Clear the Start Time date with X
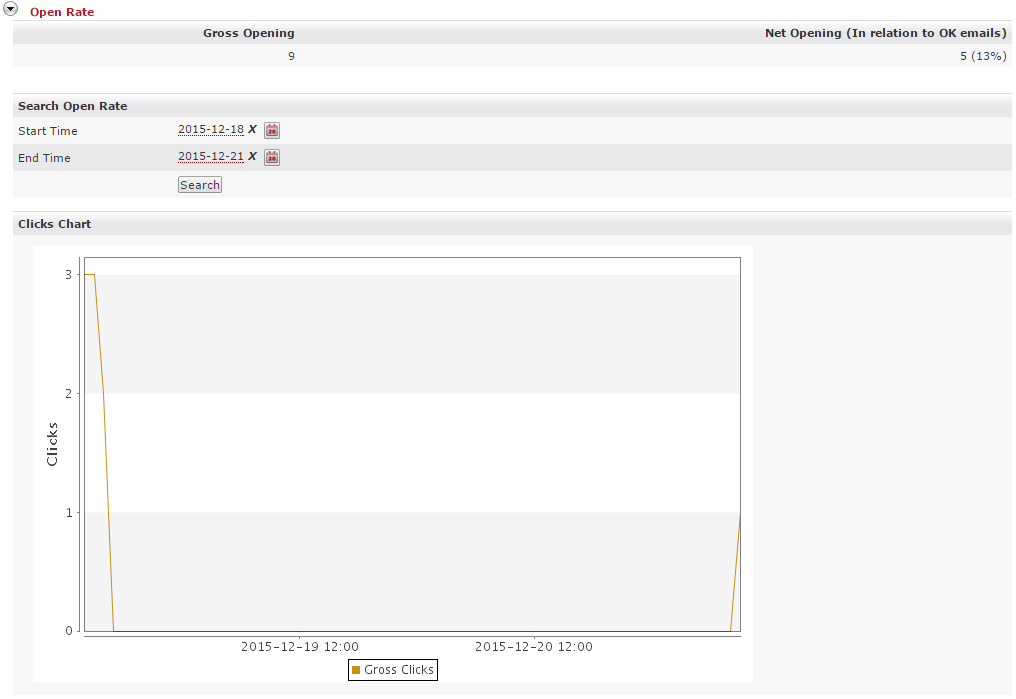Image resolution: width=1016 pixels, height=699 pixels. pos(252,129)
